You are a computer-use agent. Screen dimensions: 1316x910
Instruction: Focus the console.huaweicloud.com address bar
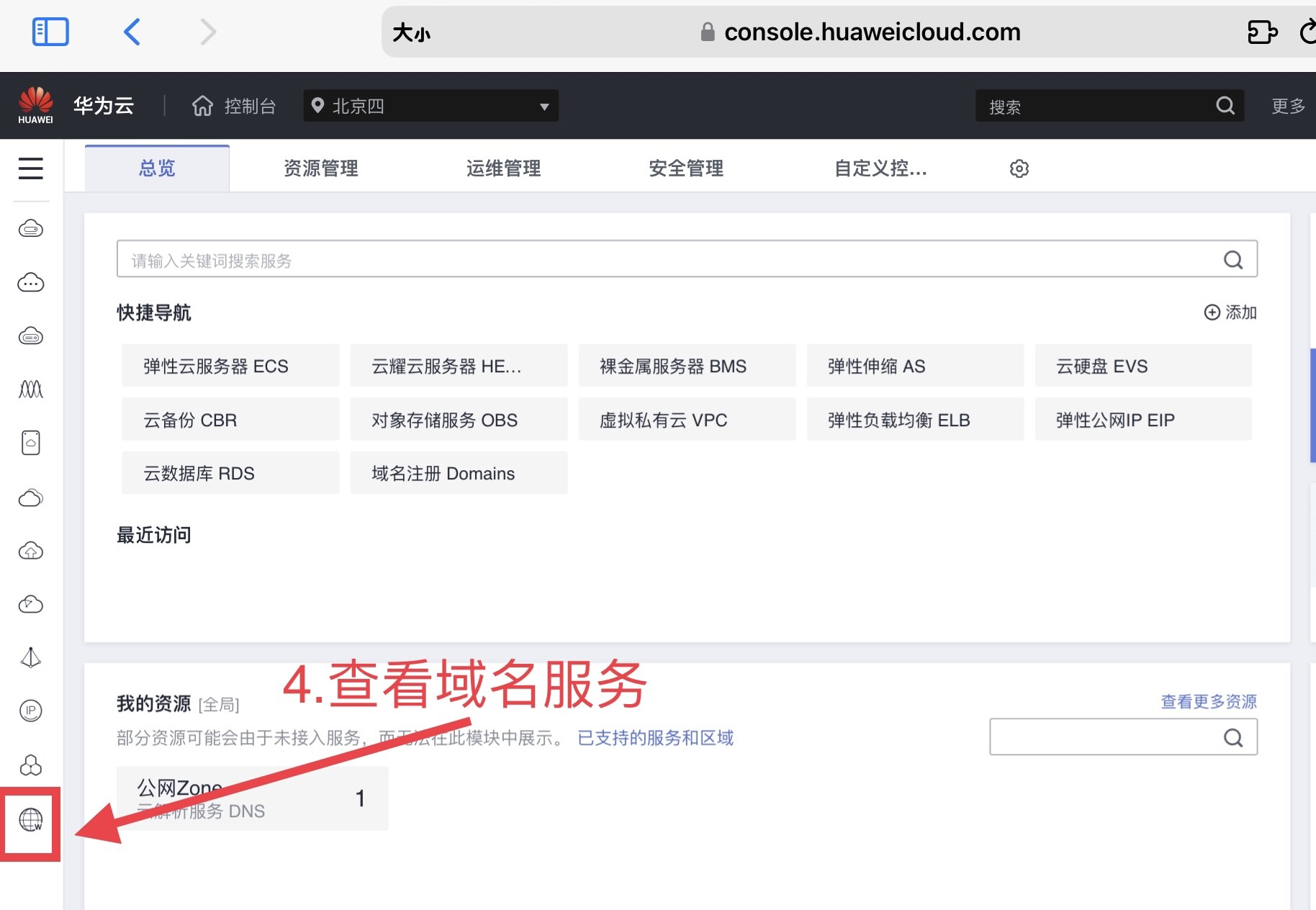click(860, 32)
